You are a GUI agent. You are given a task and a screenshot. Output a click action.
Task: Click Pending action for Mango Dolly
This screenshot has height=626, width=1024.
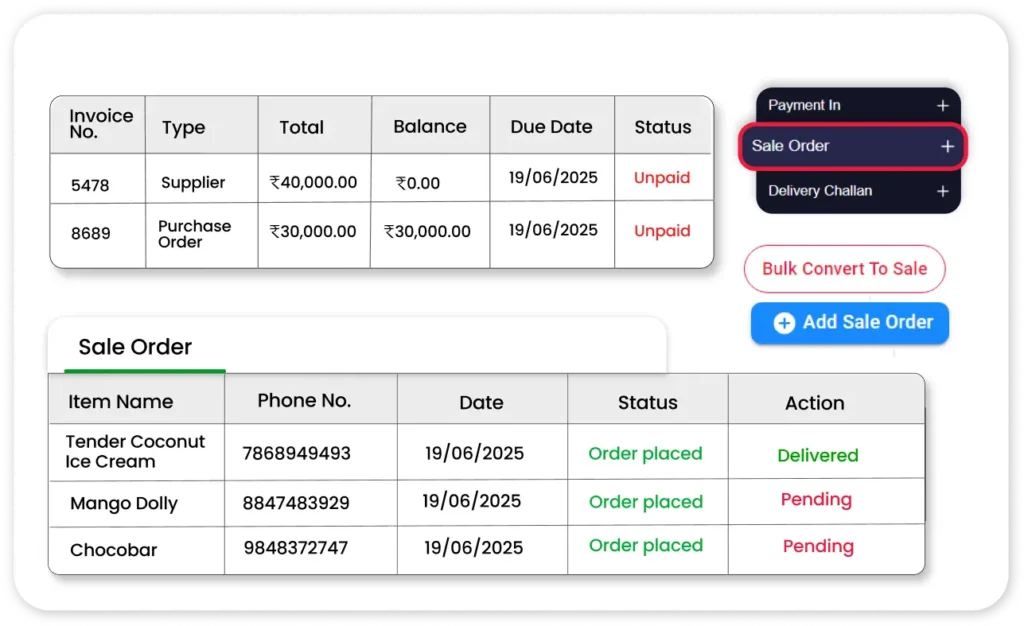(x=816, y=500)
